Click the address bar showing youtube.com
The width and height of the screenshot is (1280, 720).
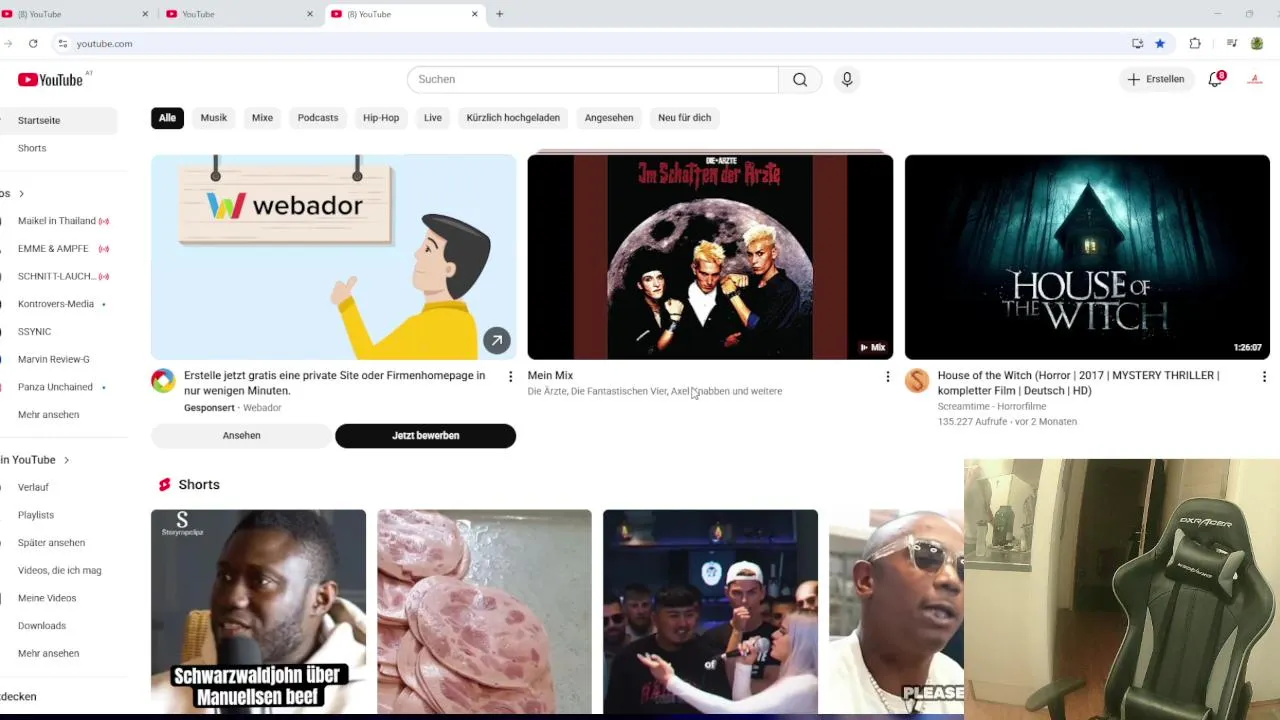[590, 44]
